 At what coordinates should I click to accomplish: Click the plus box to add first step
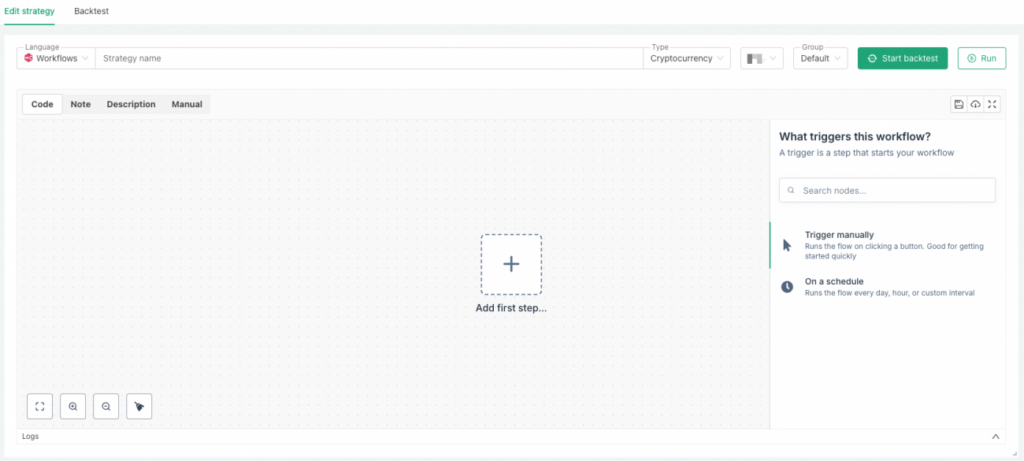pyautogui.click(x=511, y=264)
